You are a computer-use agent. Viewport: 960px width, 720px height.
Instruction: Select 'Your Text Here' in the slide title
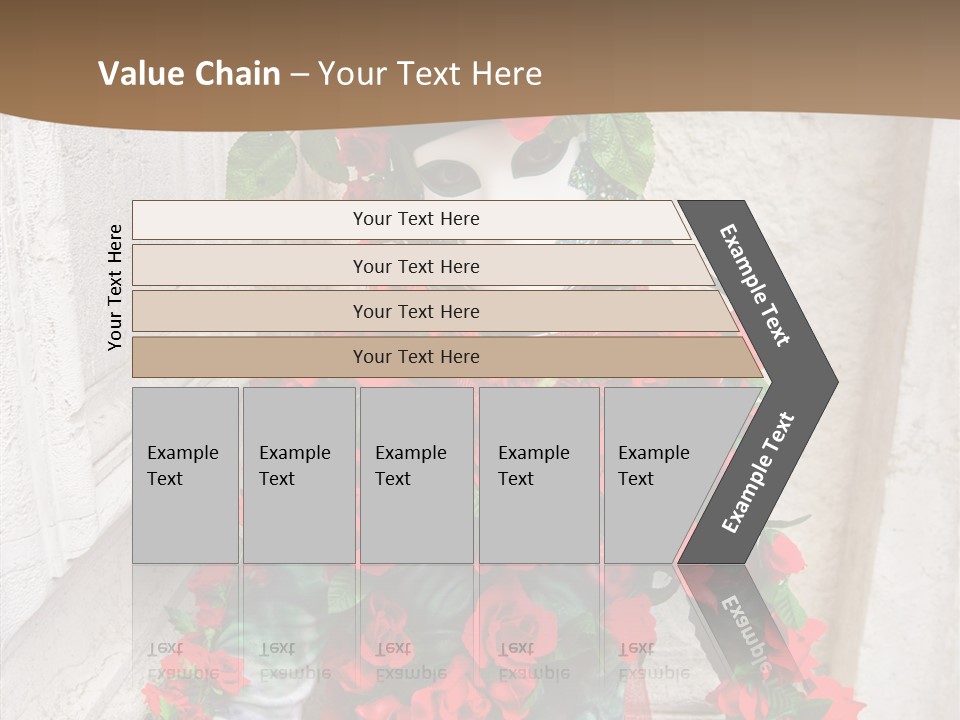click(430, 74)
